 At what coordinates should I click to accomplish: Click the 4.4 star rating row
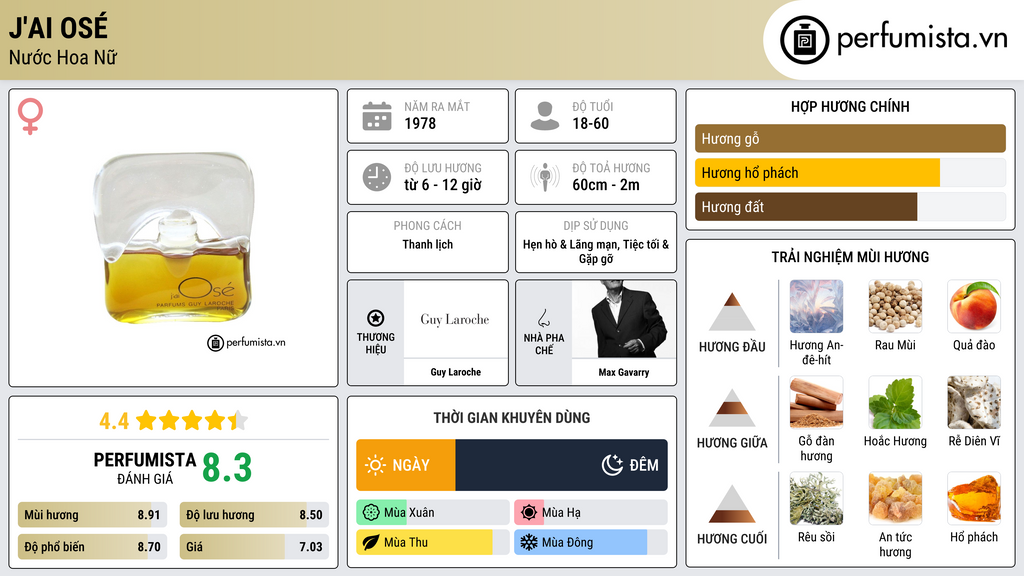[x=173, y=421]
